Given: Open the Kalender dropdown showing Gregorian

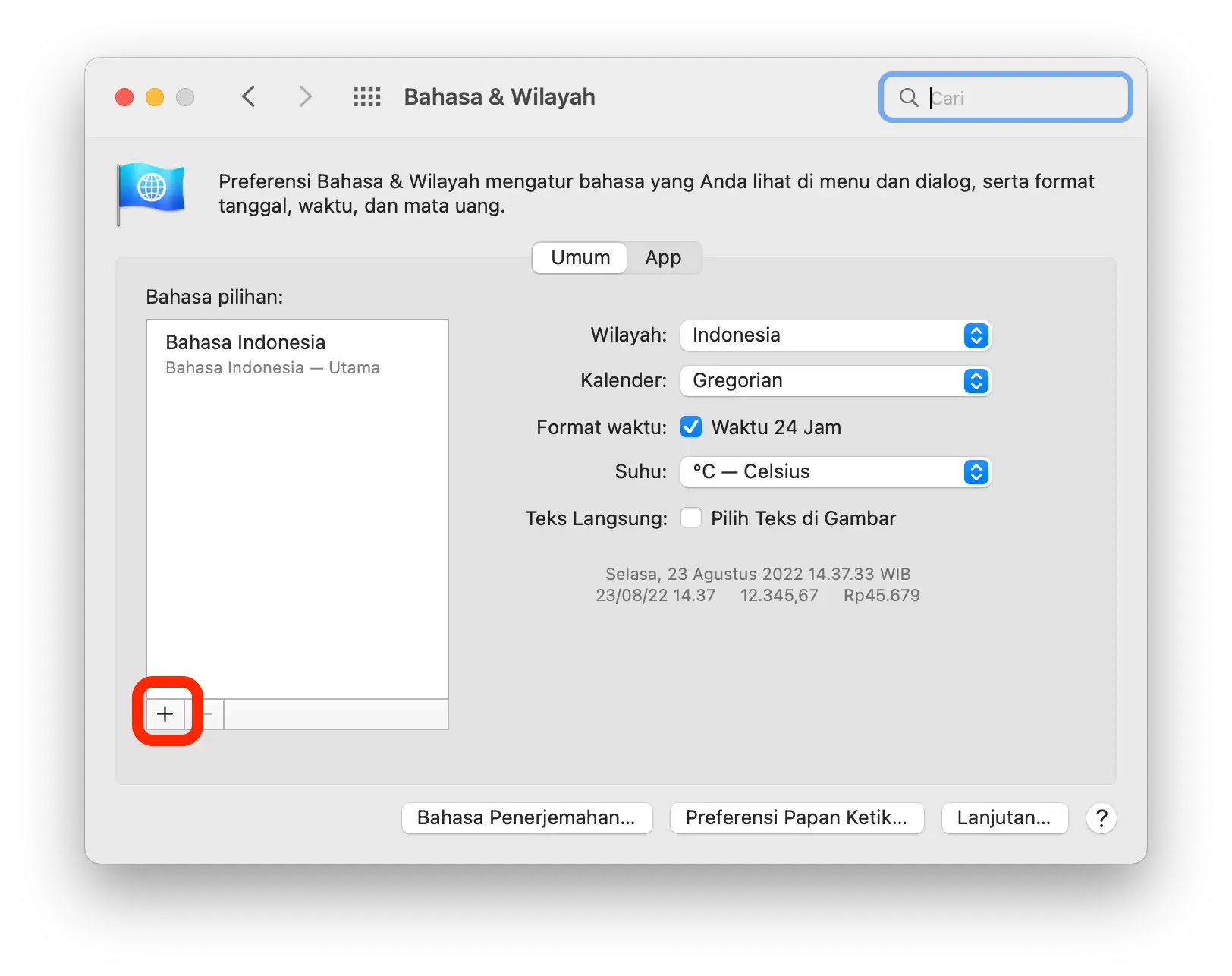Looking at the screenshot, I should click(x=834, y=380).
